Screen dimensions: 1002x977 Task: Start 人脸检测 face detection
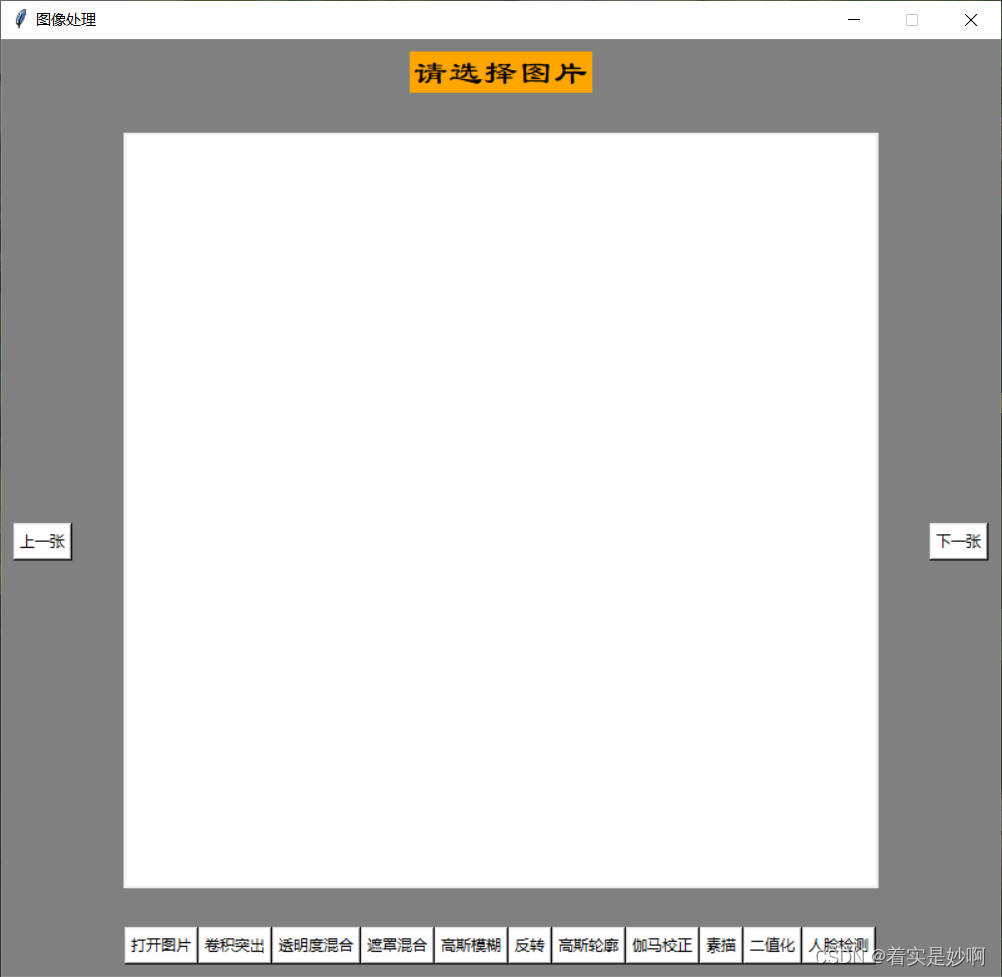pos(838,945)
